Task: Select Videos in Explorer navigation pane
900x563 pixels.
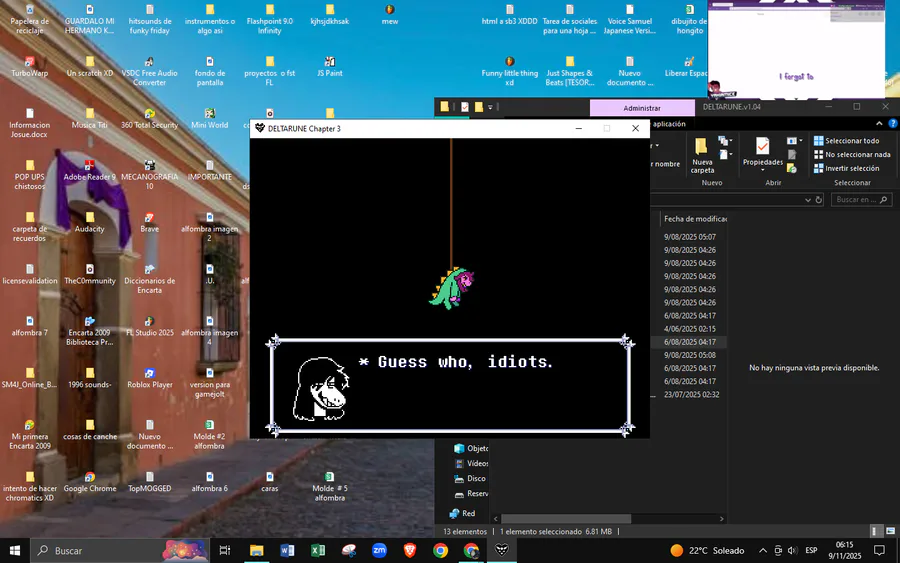Action: (x=471, y=463)
